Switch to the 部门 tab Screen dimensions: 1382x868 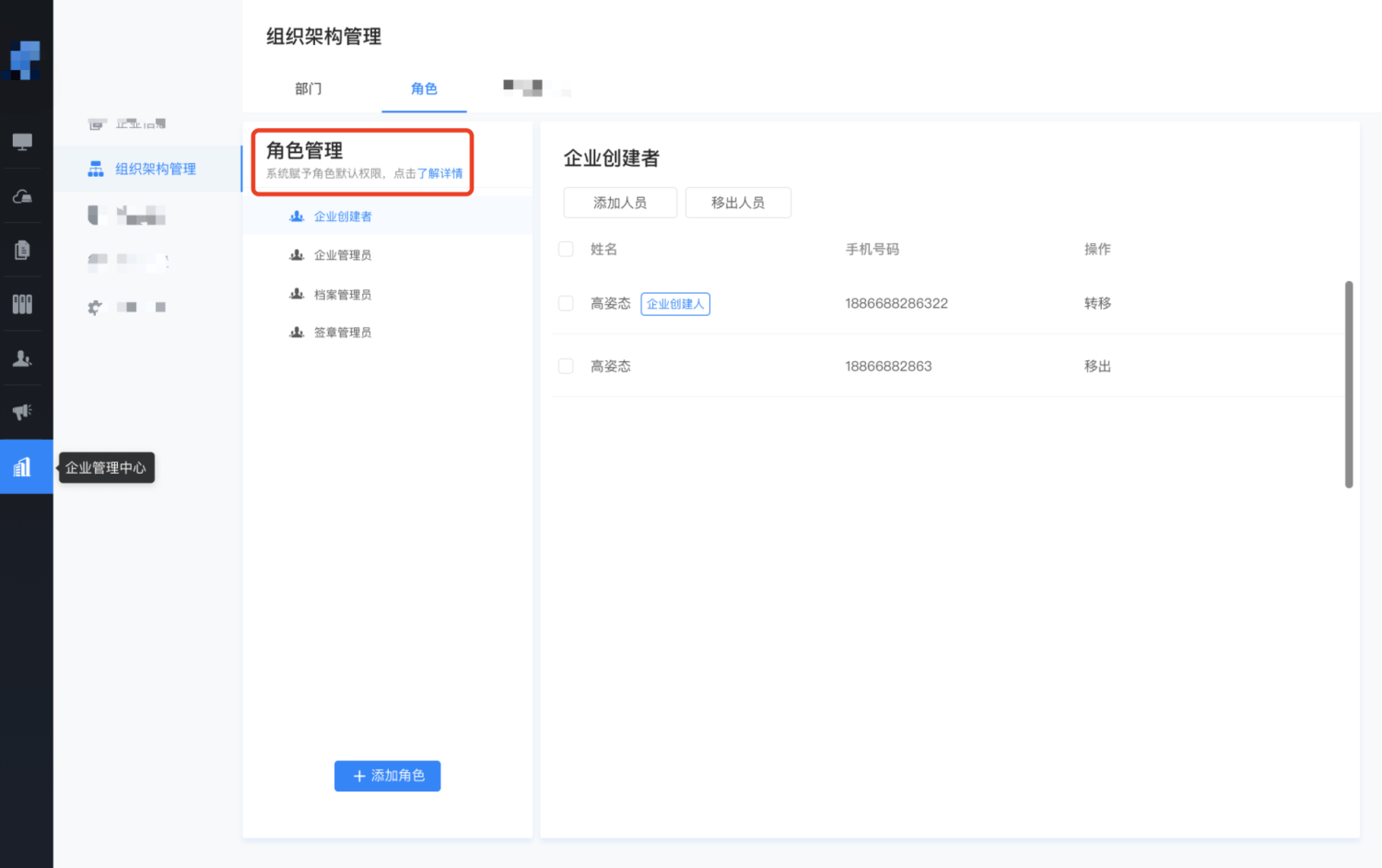click(309, 88)
